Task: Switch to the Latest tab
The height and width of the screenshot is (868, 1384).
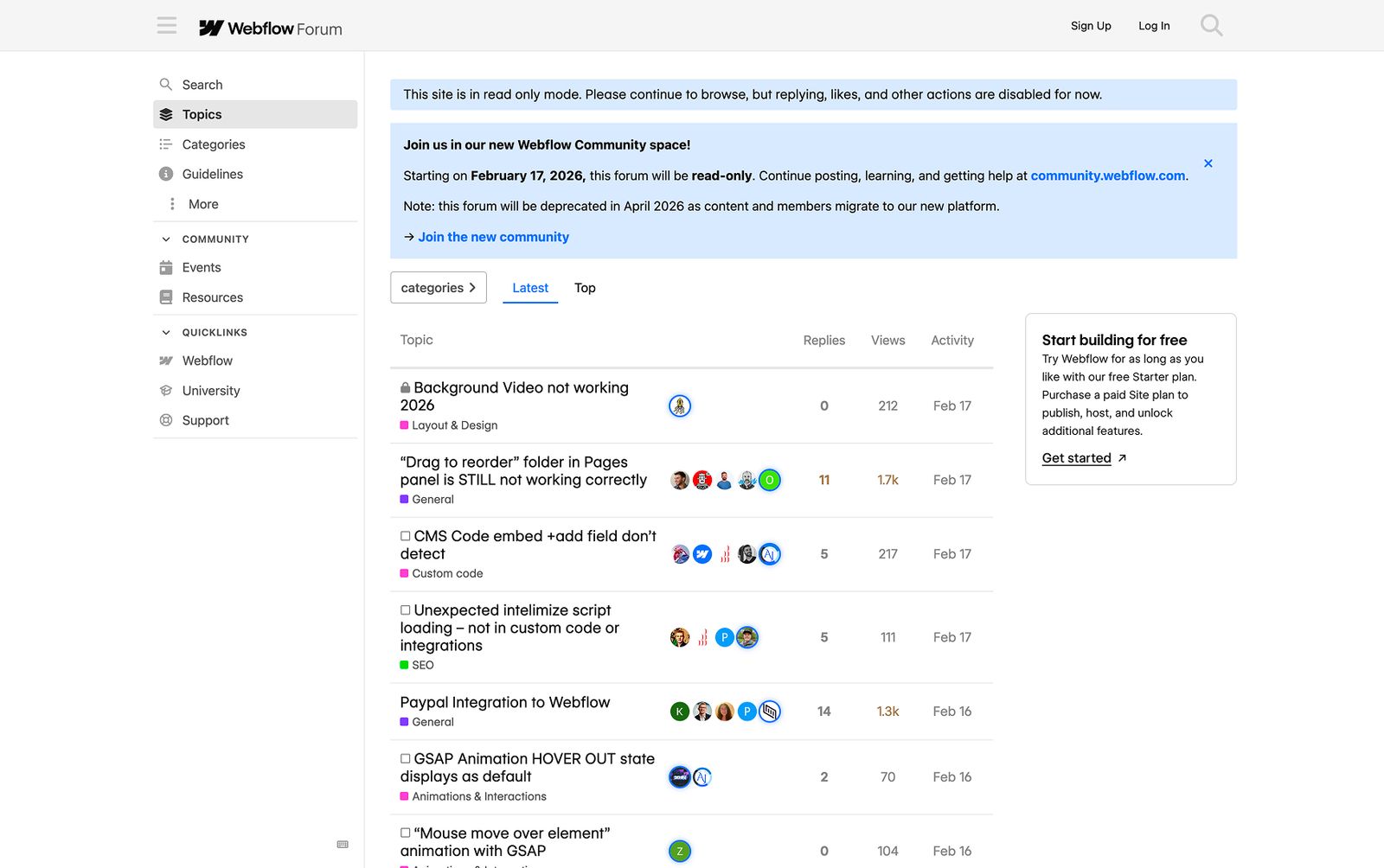Action: point(530,288)
